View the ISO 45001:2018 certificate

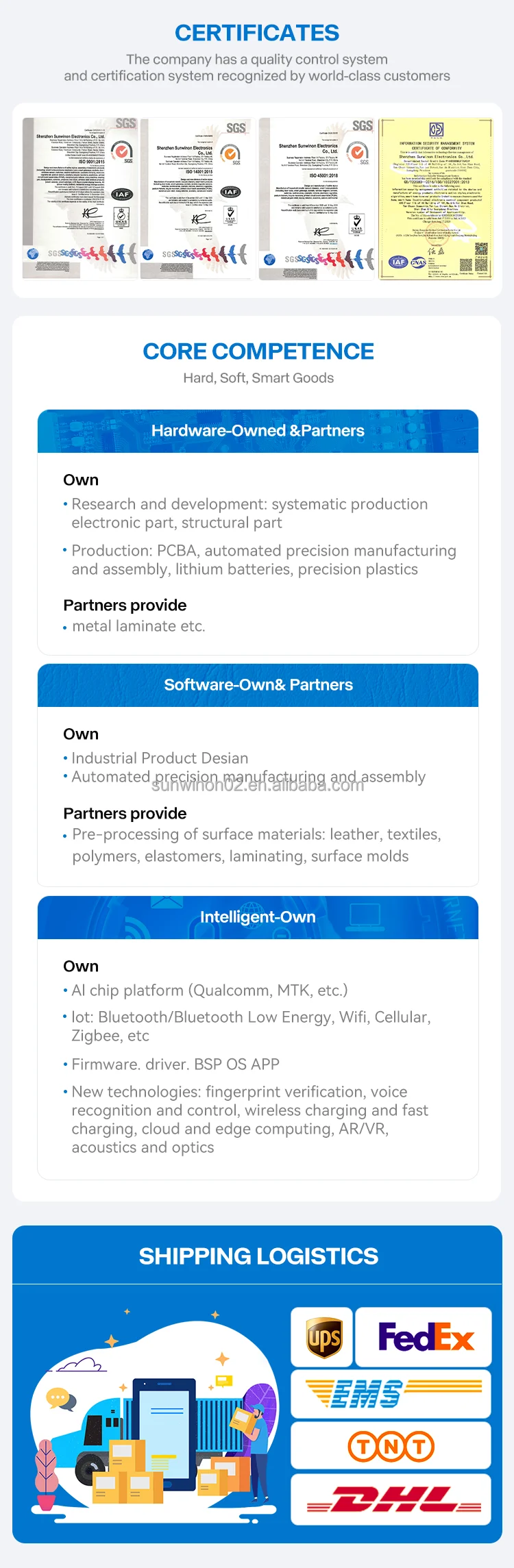point(317,199)
